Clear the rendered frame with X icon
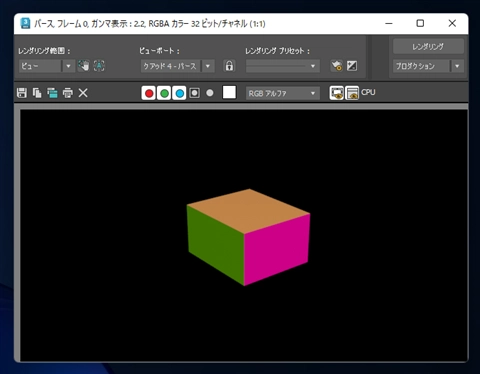The image size is (480, 374). tap(83, 93)
